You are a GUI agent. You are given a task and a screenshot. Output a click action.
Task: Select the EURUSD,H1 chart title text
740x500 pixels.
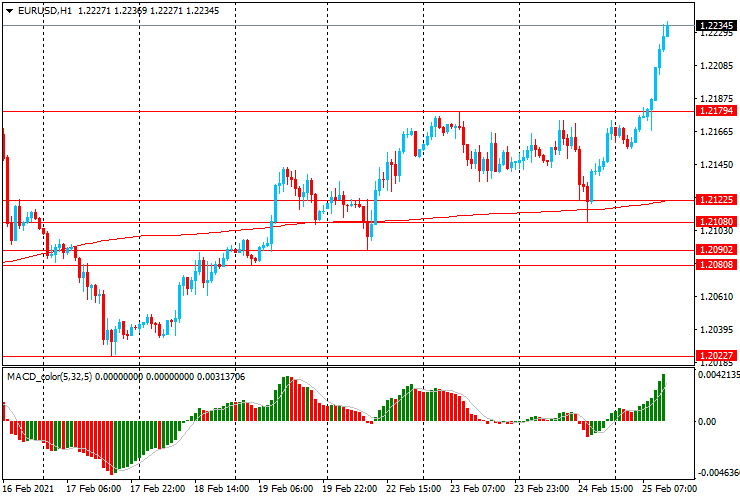tap(45, 10)
